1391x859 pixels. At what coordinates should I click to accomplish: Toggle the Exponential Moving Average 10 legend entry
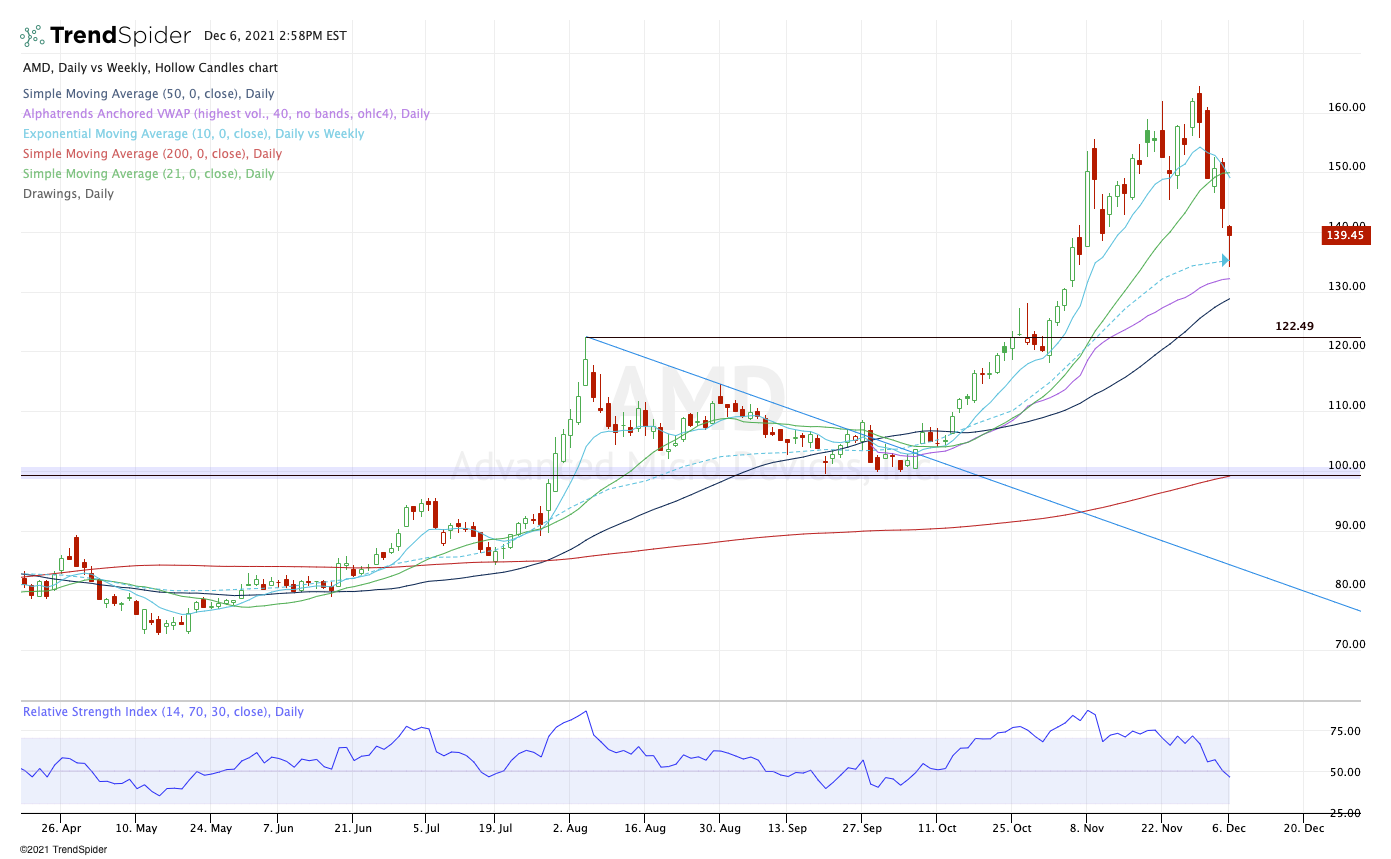[193, 134]
